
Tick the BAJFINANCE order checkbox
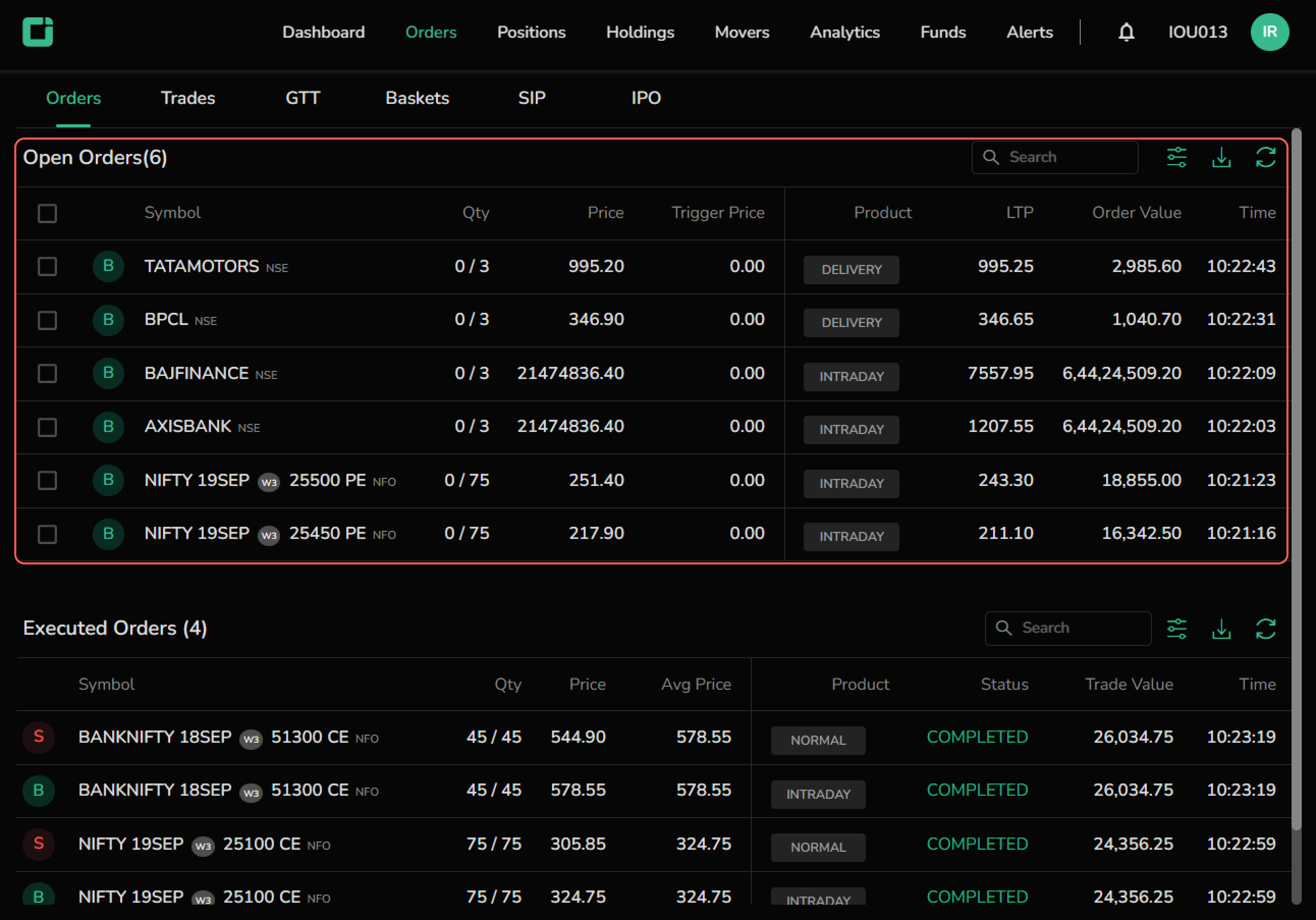tap(47, 373)
